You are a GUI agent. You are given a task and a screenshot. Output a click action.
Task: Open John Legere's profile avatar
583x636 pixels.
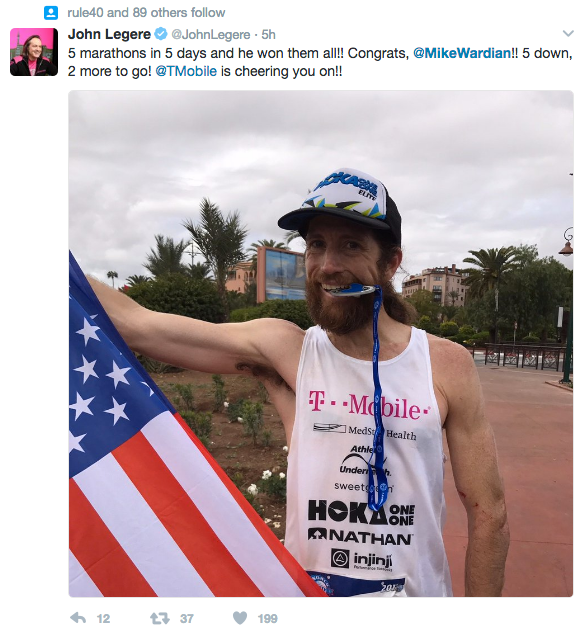pyautogui.click(x=34, y=52)
